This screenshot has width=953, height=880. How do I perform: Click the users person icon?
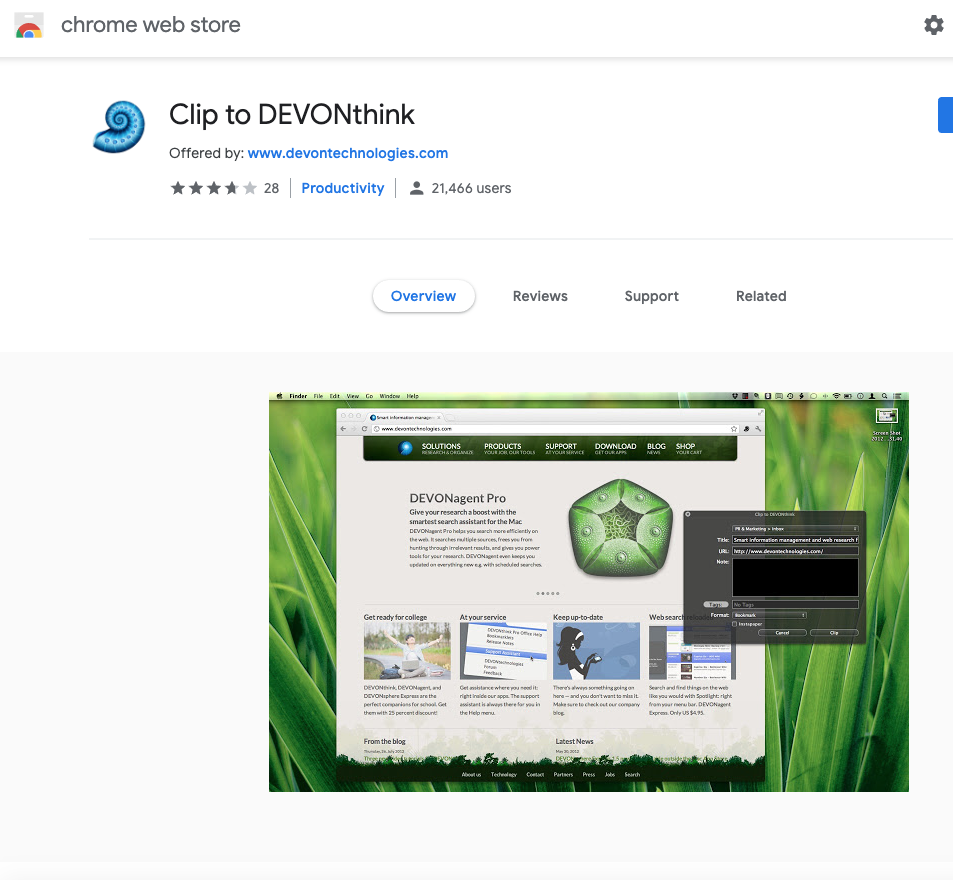(x=416, y=188)
